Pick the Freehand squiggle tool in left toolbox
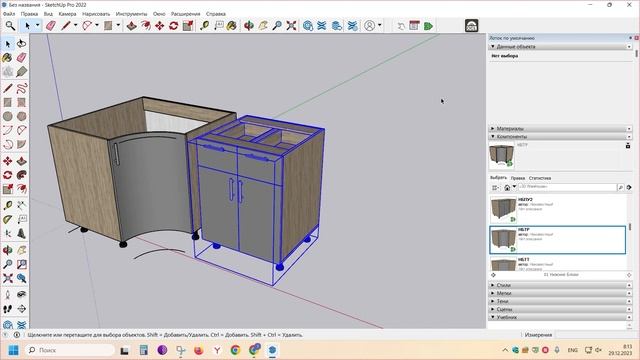This screenshot has width=640, height=360. pos(22,88)
